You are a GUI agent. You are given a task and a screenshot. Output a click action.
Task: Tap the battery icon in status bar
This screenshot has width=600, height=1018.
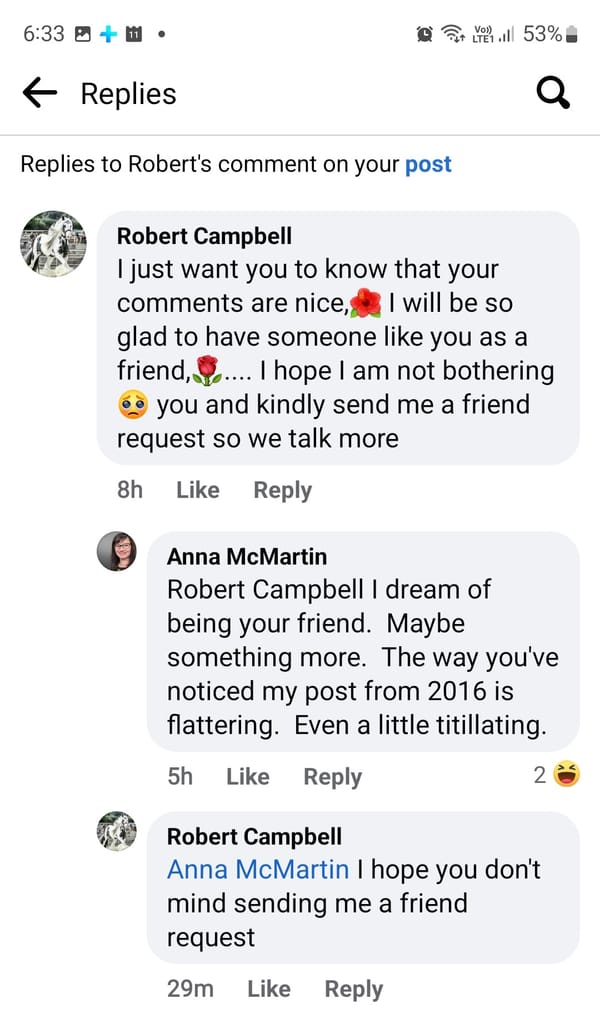click(572, 34)
